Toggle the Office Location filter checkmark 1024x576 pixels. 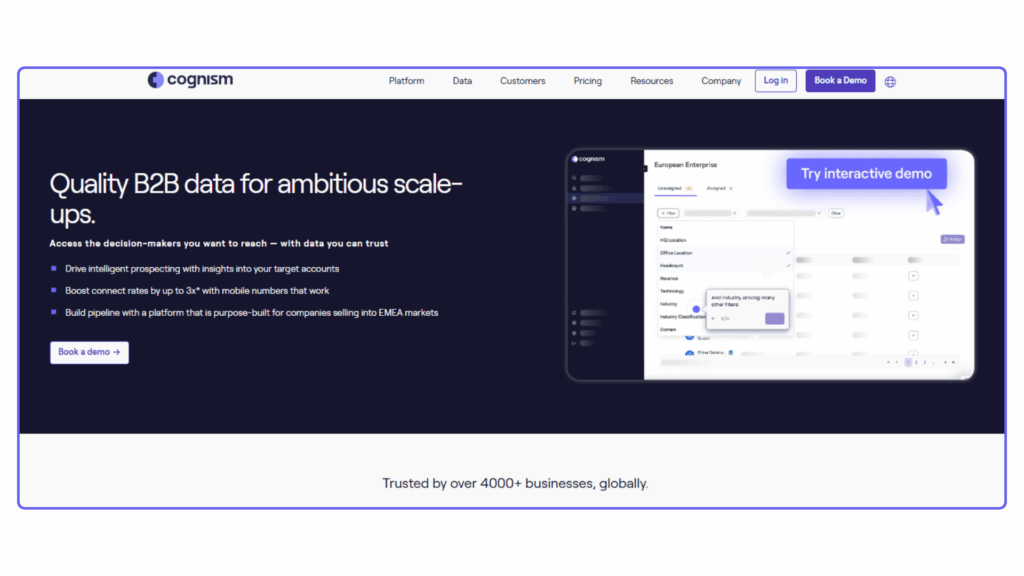[x=788, y=253]
